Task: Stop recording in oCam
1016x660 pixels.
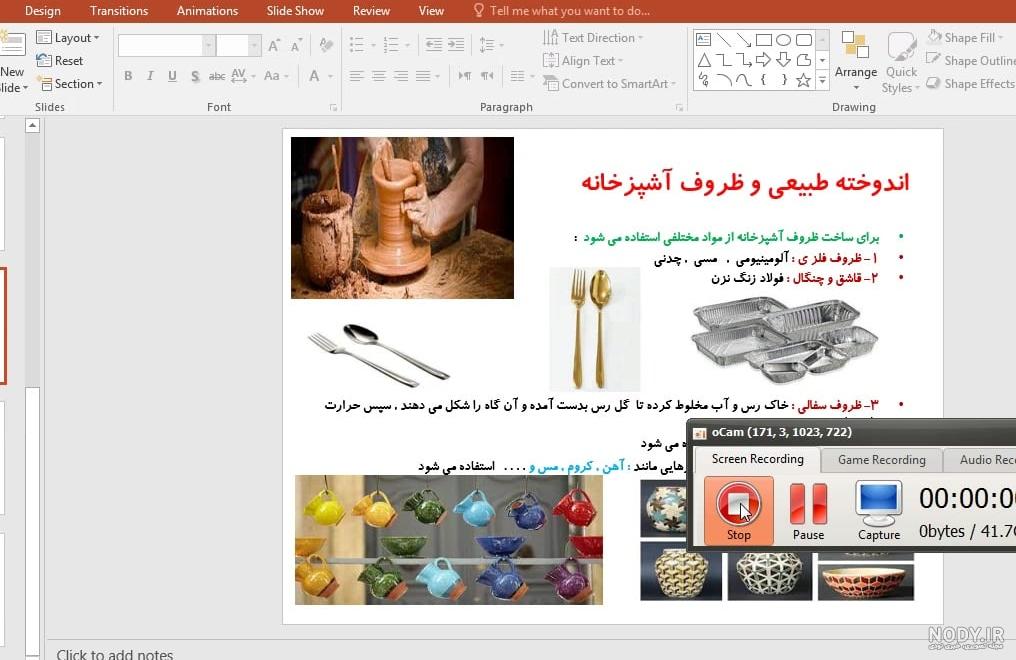Action: tap(739, 510)
